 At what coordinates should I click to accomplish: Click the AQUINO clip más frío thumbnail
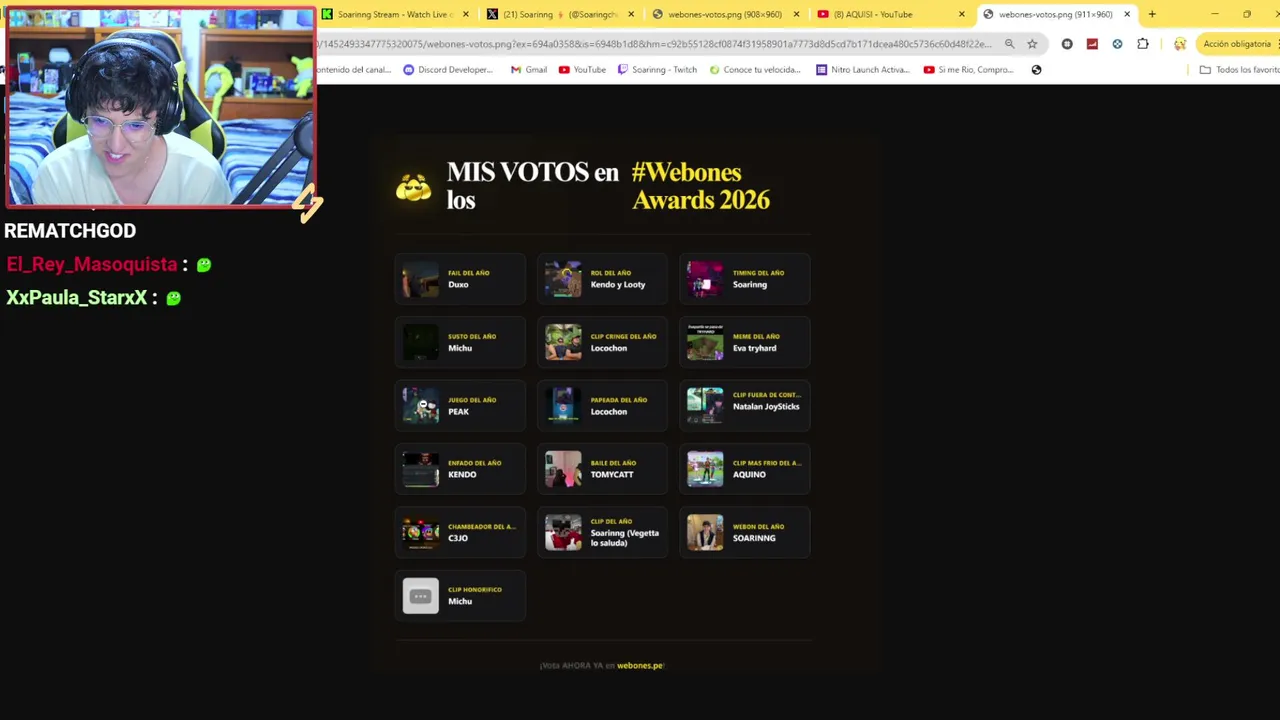tap(705, 469)
